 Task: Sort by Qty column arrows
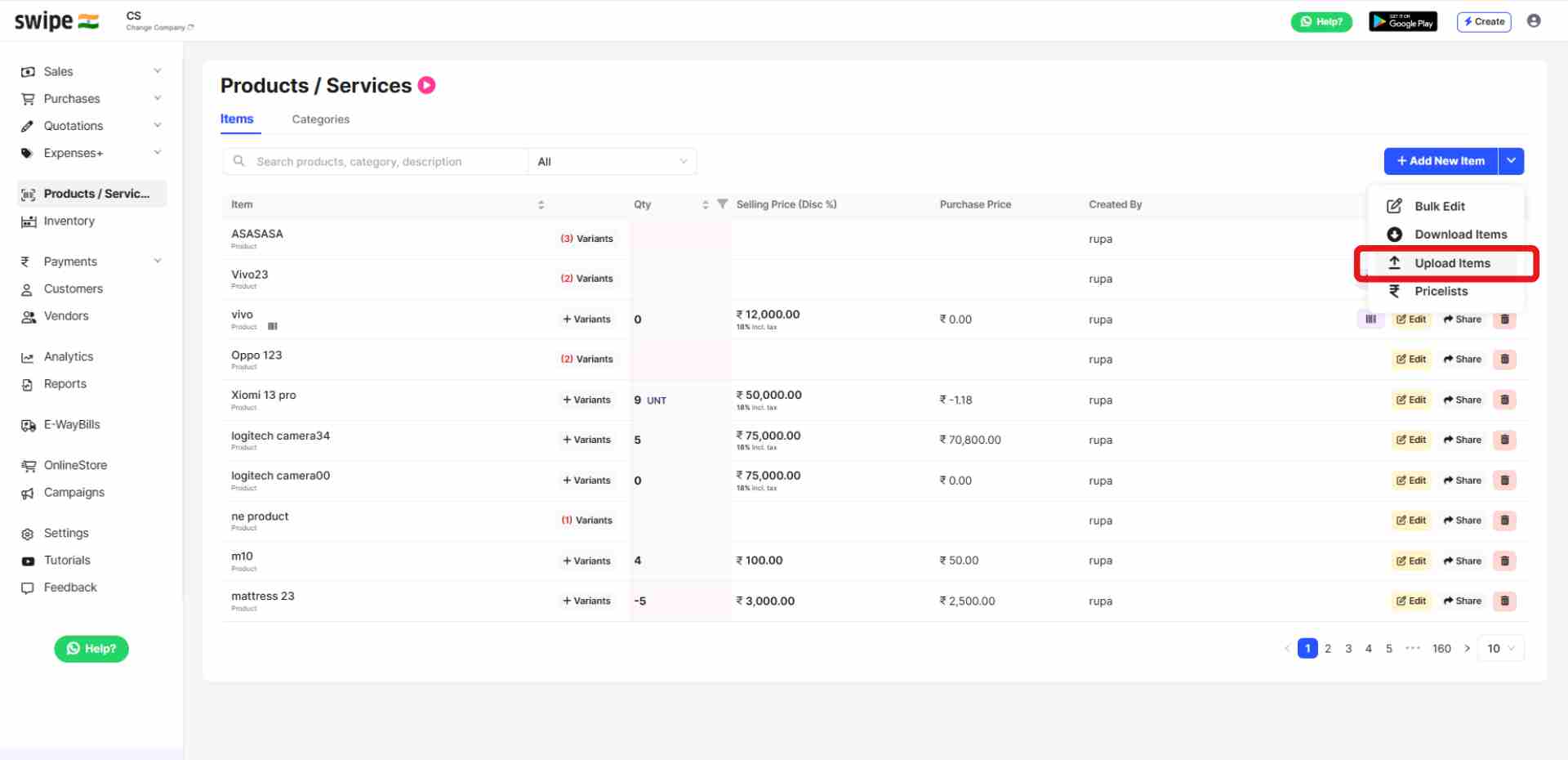(706, 205)
